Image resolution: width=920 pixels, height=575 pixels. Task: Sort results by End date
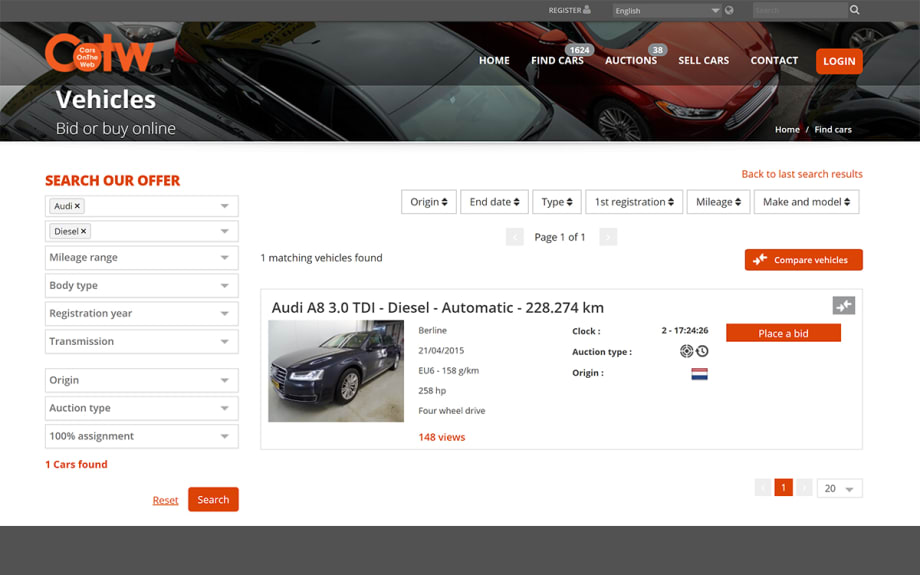coord(495,202)
